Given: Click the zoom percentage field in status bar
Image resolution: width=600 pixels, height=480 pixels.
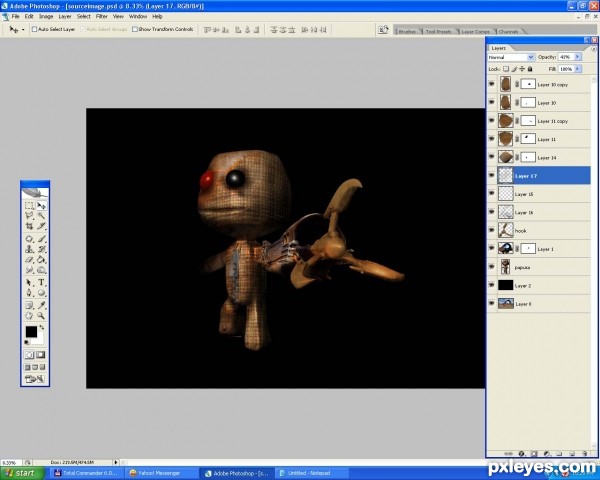Looking at the screenshot, I should pyautogui.click(x=10, y=462).
